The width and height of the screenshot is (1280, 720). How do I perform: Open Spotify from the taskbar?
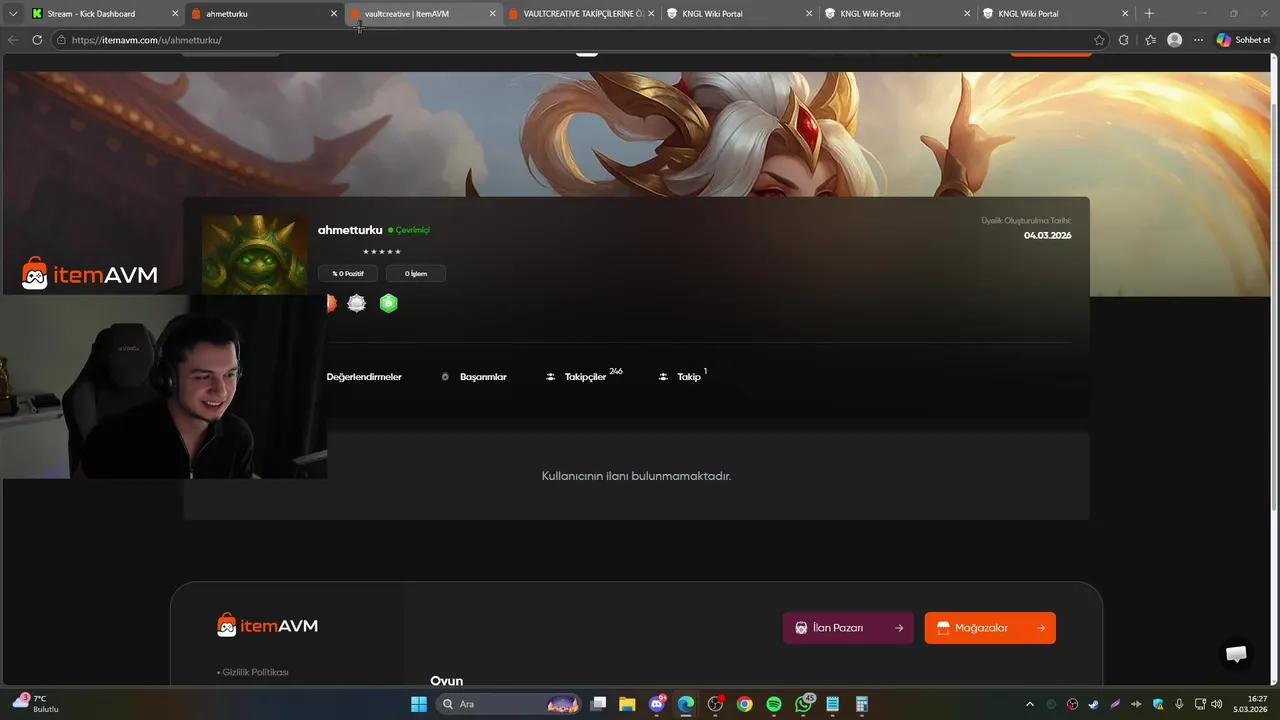coord(774,704)
